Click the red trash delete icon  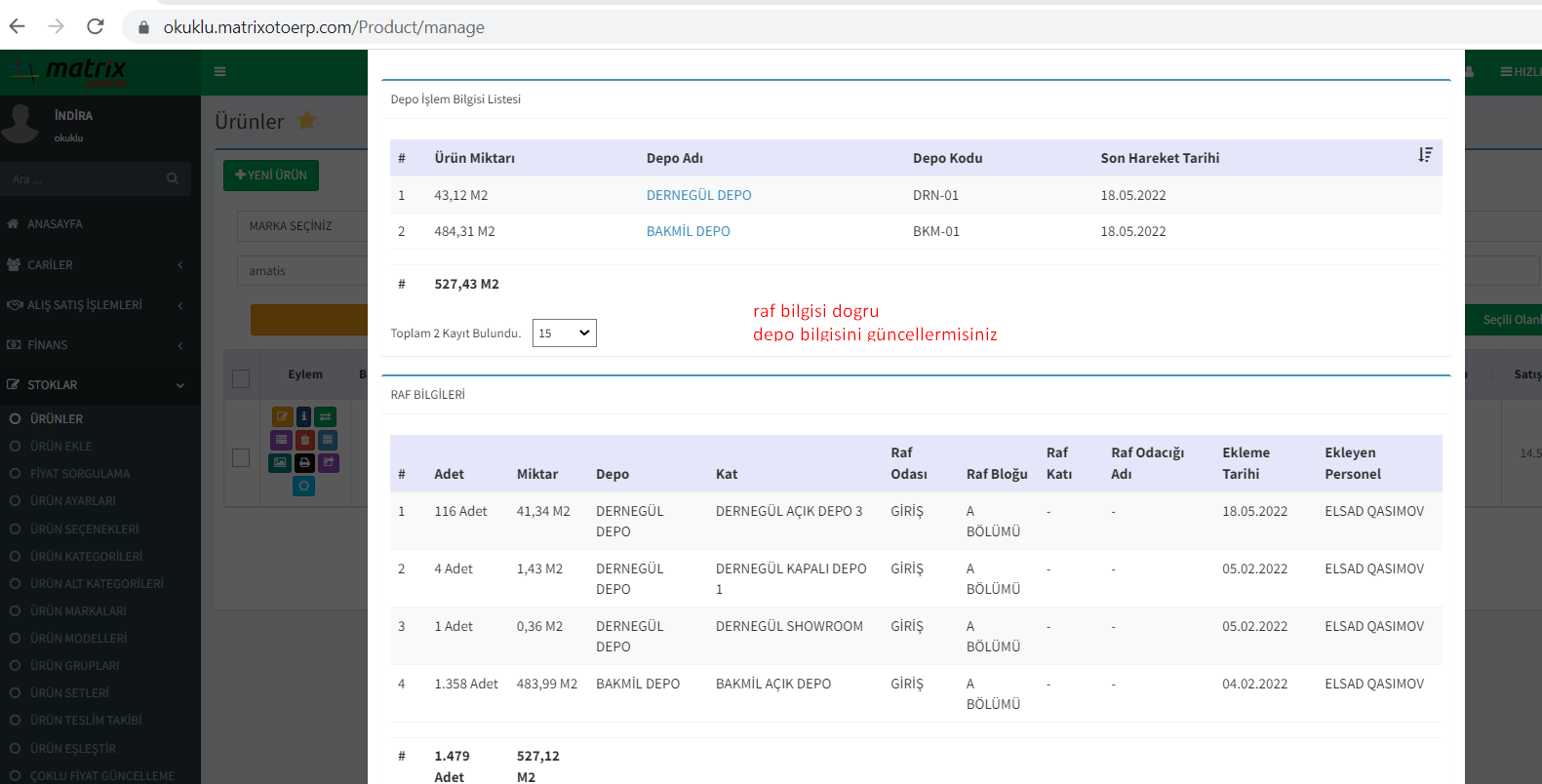tap(305, 440)
